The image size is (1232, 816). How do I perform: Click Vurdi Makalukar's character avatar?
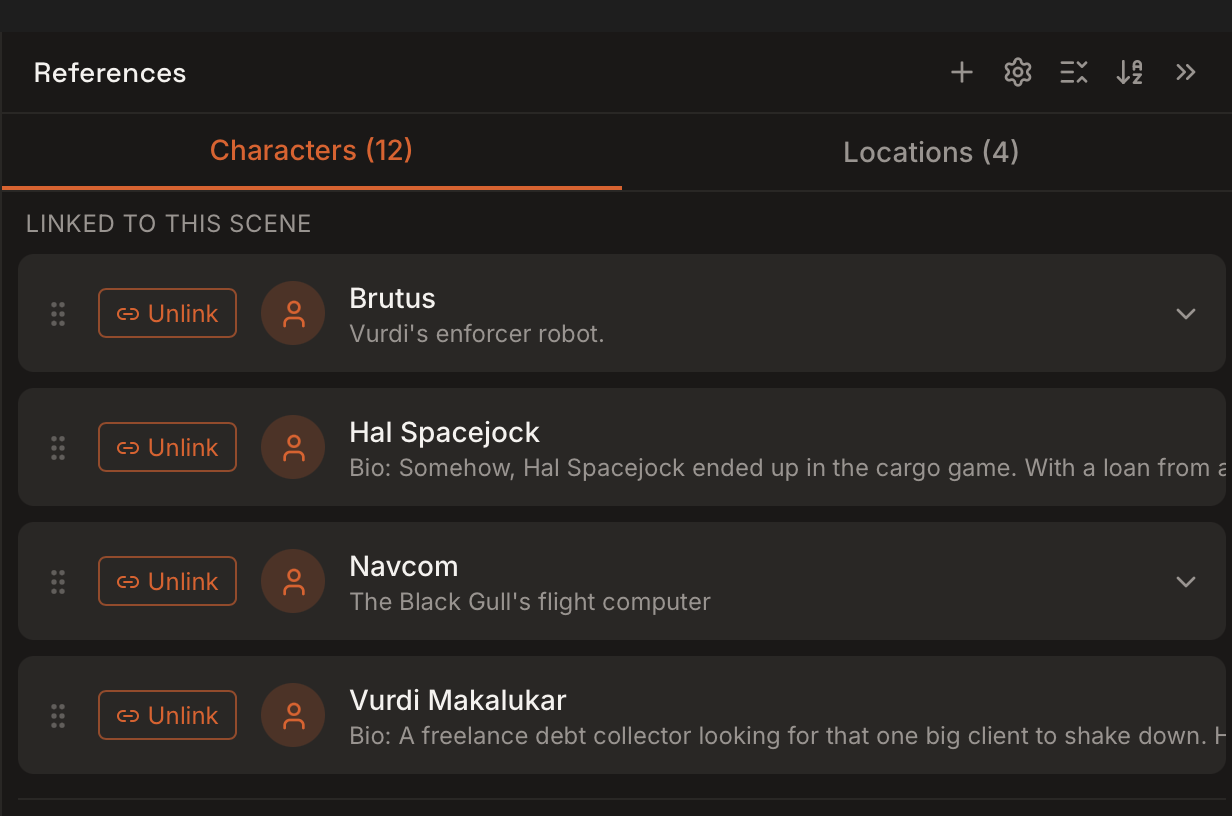[x=293, y=715]
